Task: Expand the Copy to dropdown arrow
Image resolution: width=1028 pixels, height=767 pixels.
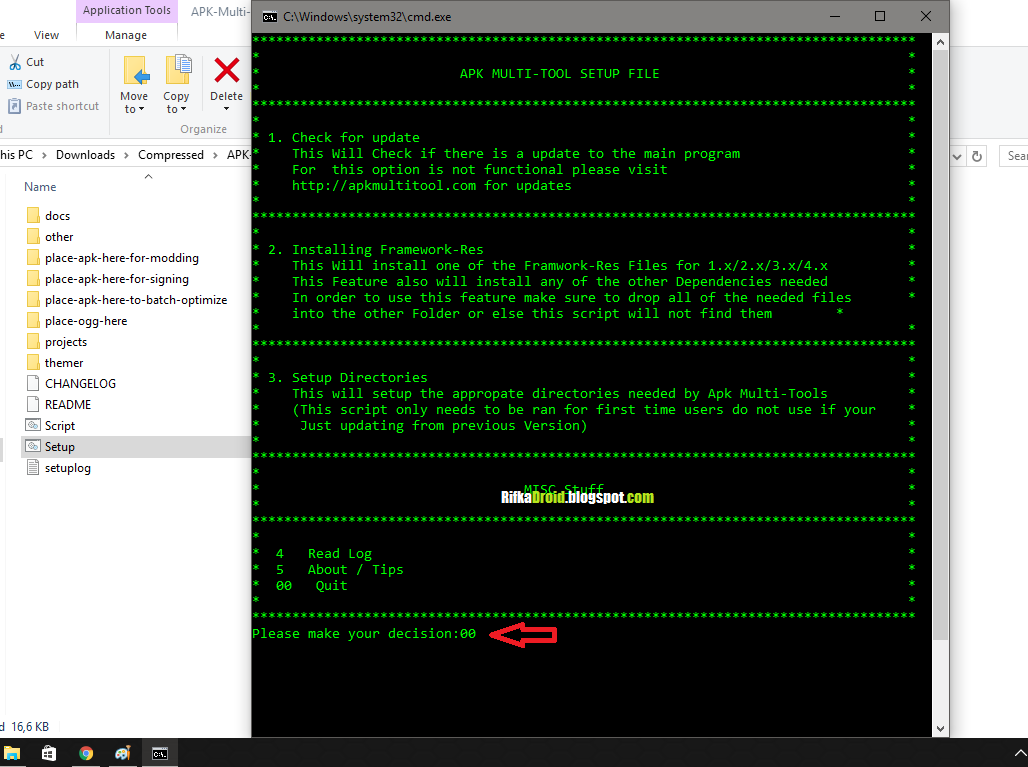Action: coord(183,109)
